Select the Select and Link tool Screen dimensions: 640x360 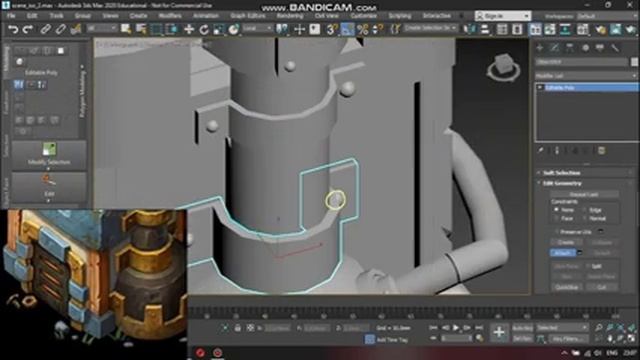[x=45, y=29]
